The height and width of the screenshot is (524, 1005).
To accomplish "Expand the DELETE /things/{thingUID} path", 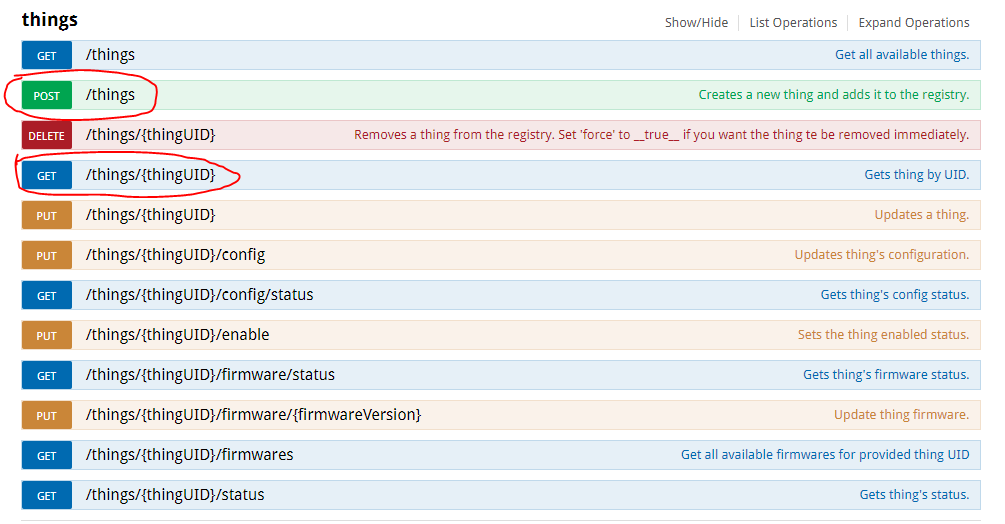I will [151, 135].
